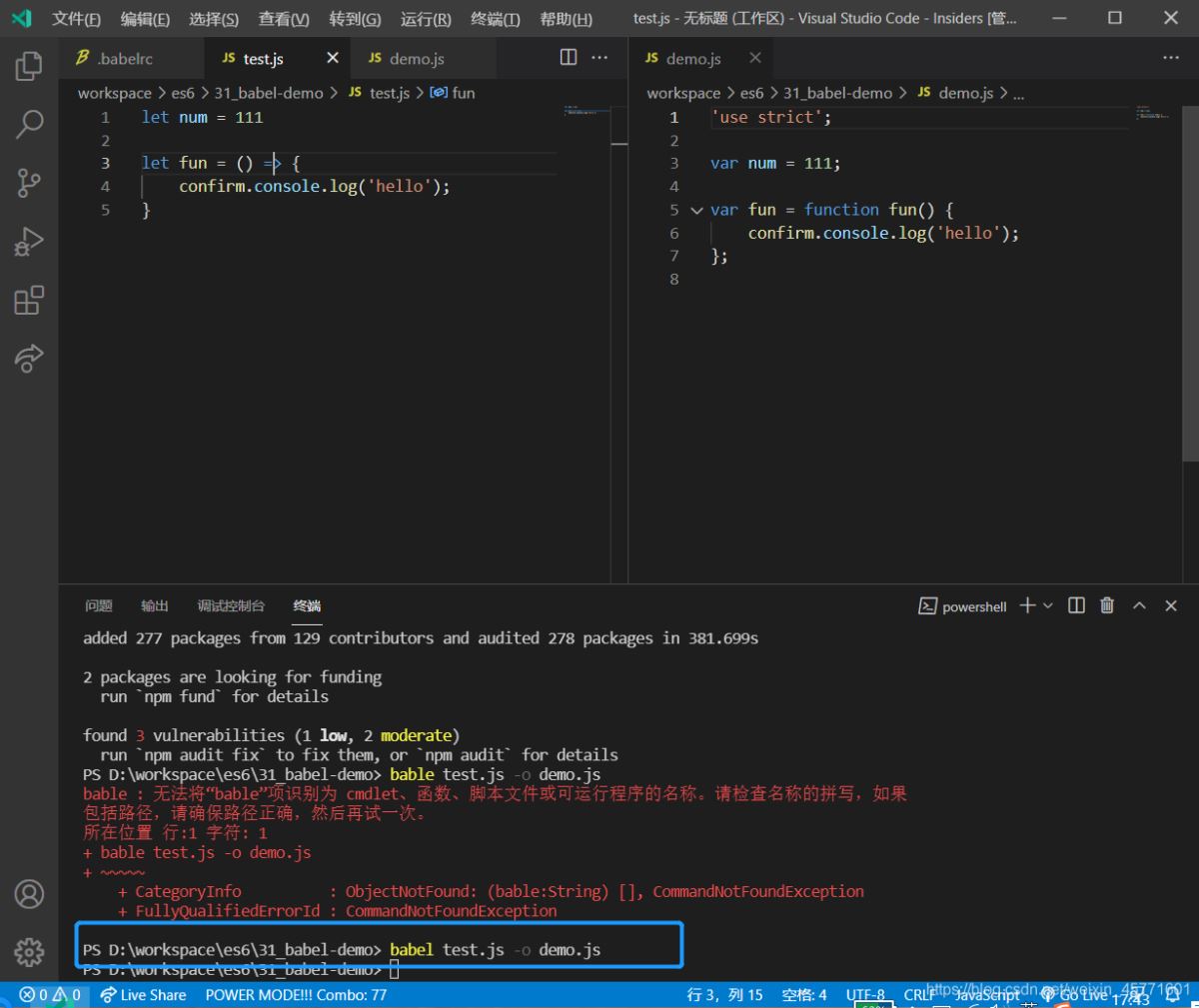Open the Search view icon
Viewport: 1199px width, 1008px height.
point(29,125)
